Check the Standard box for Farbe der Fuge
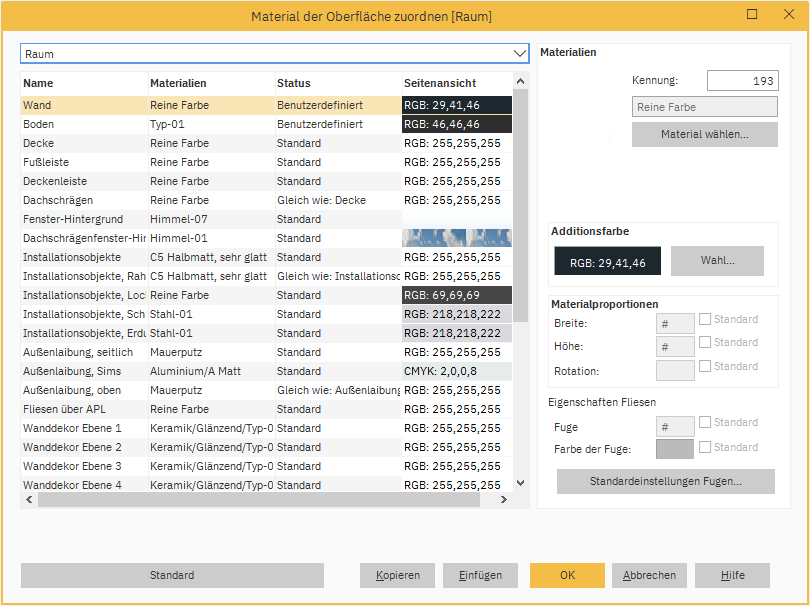 [705, 447]
